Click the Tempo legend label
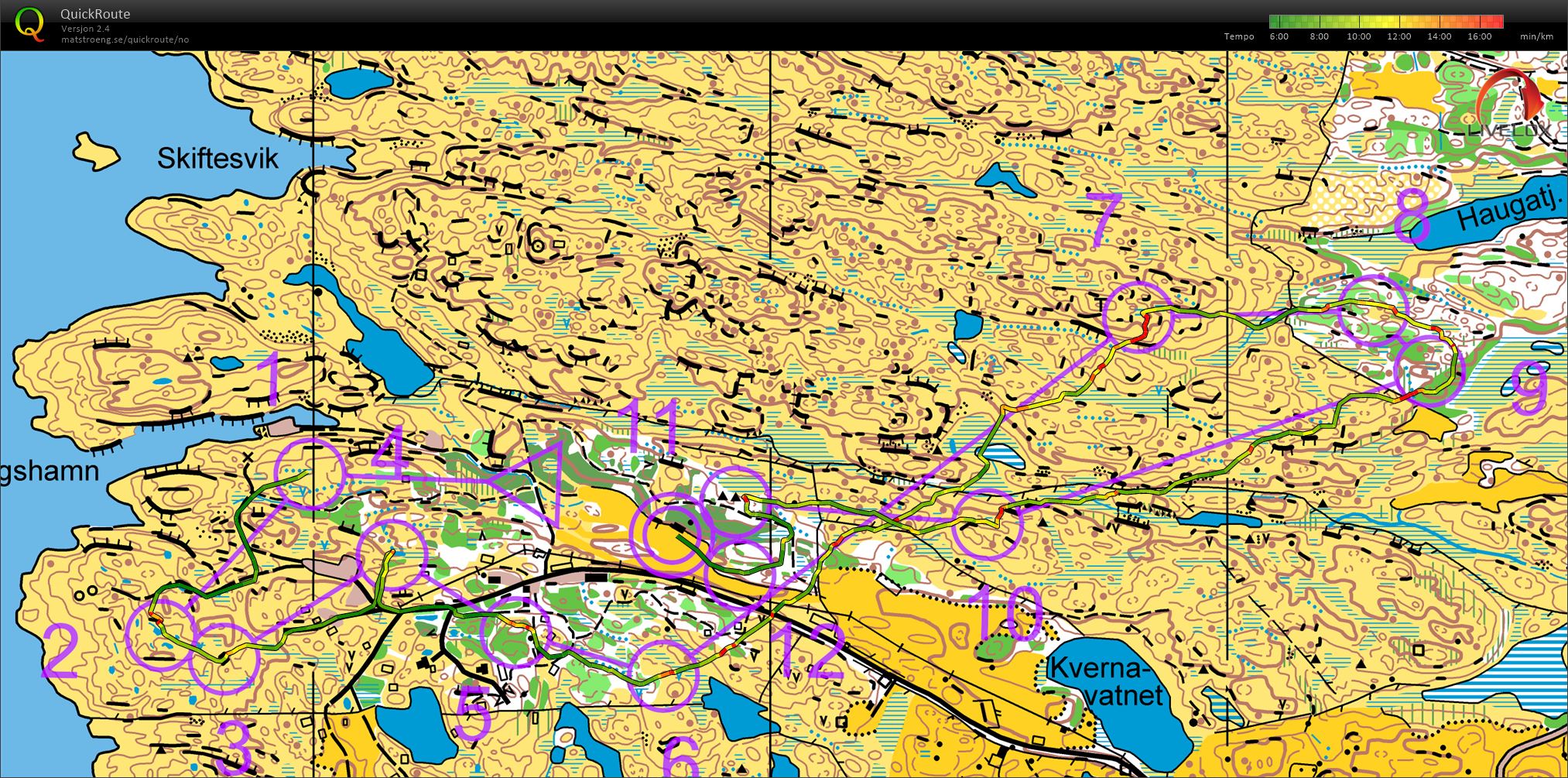 click(1239, 36)
